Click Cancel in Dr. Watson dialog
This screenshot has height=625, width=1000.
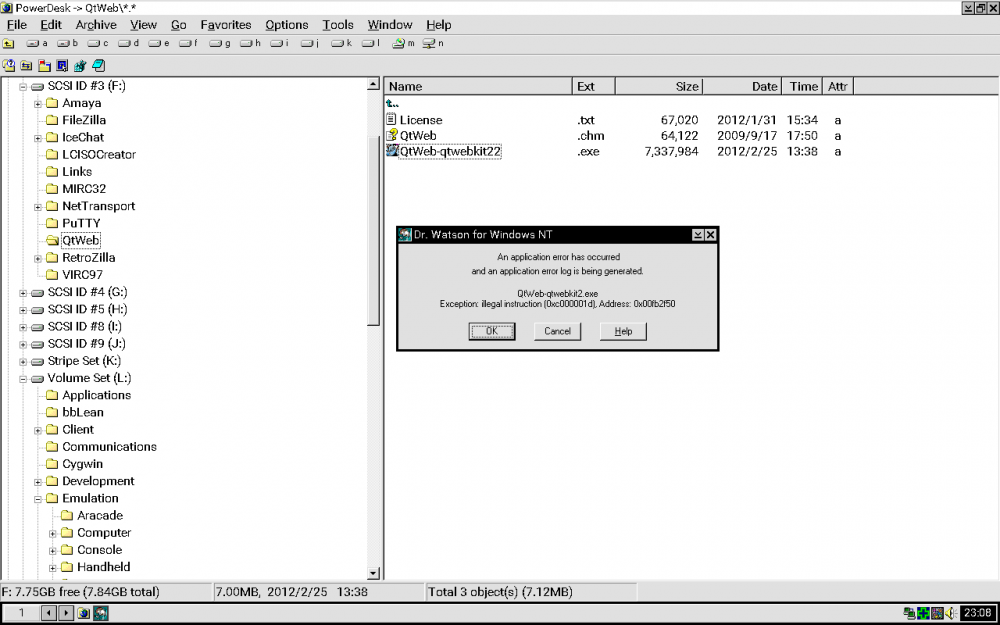pyautogui.click(x=557, y=331)
